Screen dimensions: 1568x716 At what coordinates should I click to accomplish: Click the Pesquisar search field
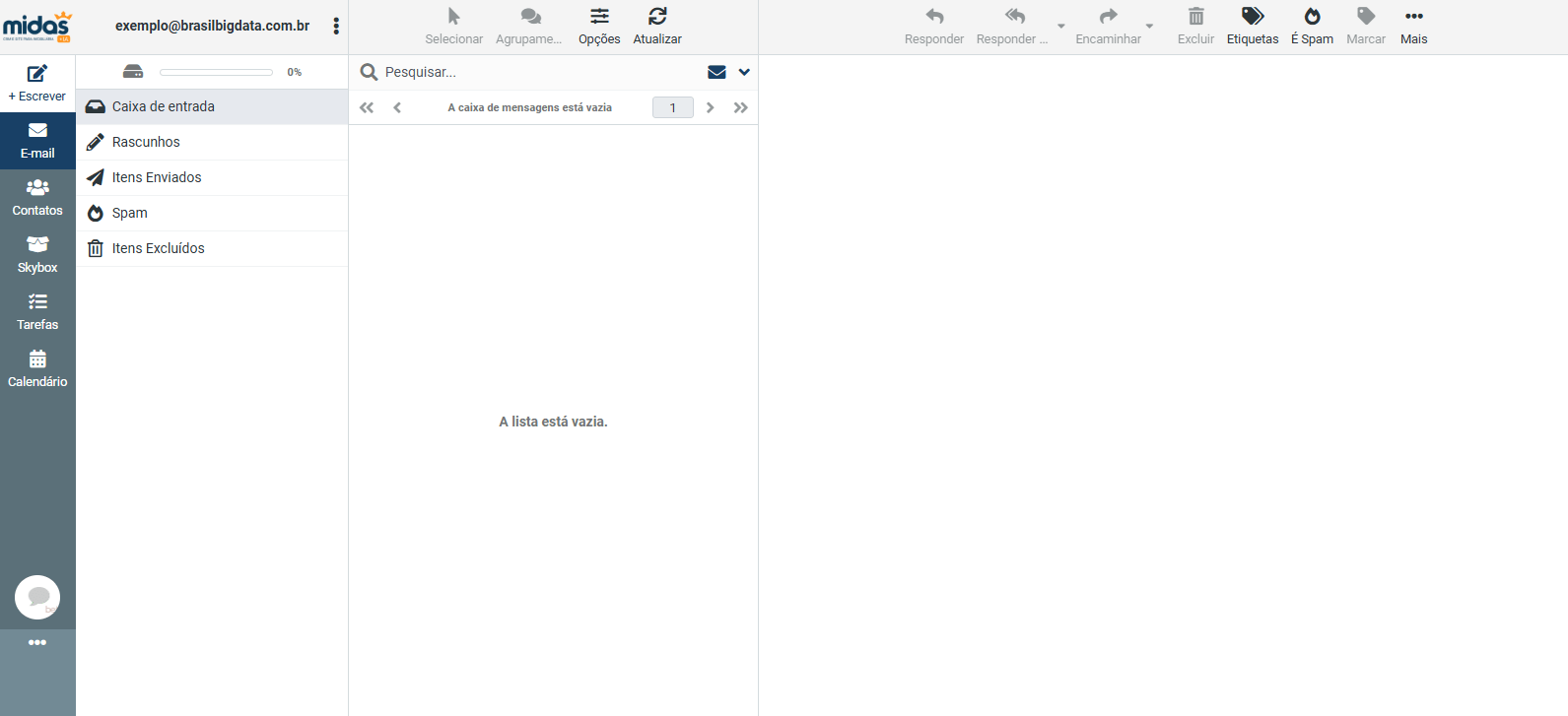click(532, 72)
